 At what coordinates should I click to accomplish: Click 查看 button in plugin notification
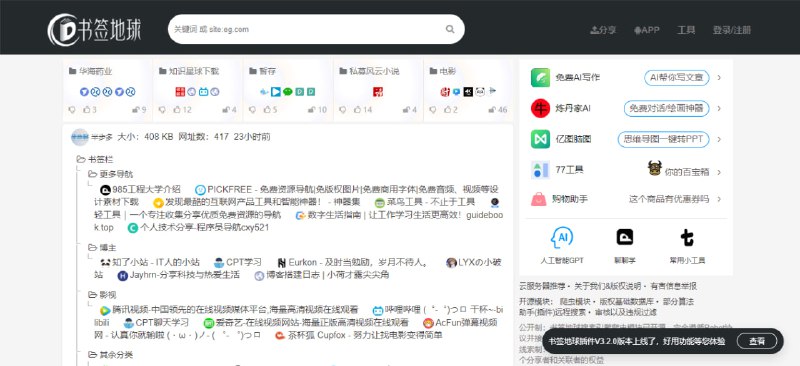(x=757, y=341)
